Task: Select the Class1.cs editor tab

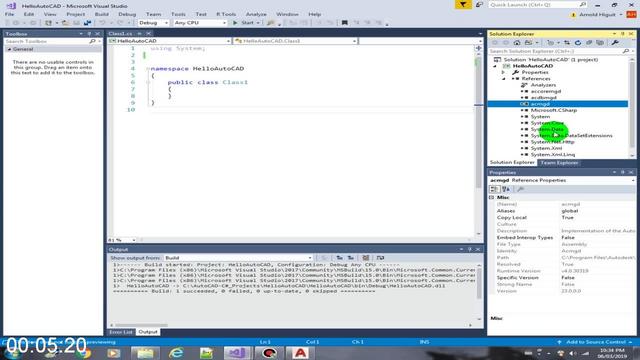Action: point(120,33)
